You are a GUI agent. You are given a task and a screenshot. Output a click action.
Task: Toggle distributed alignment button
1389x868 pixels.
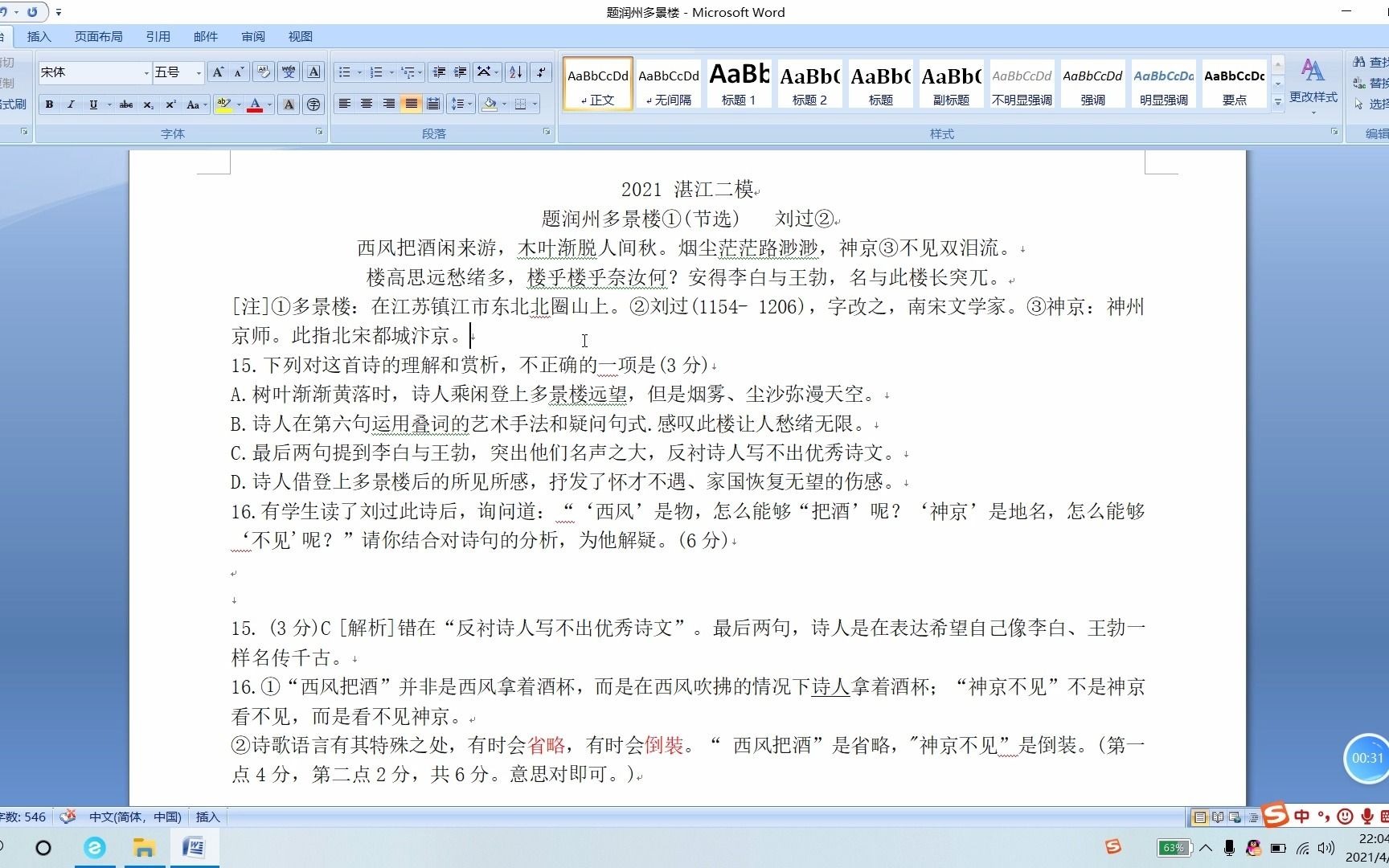coord(433,104)
